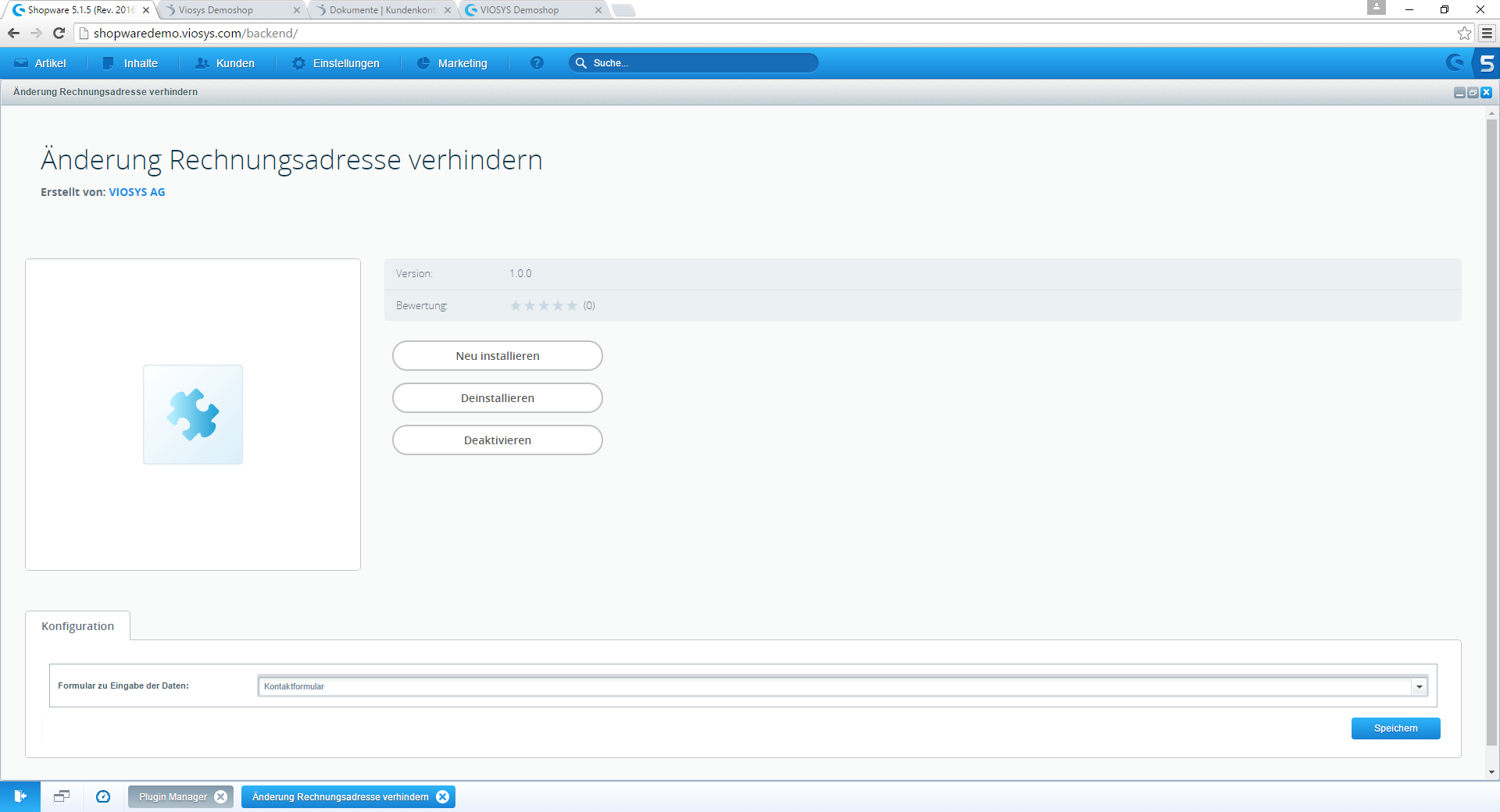Viewport: 1500px width, 812px height.
Task: Open the Inhalte menu
Action: point(130,63)
